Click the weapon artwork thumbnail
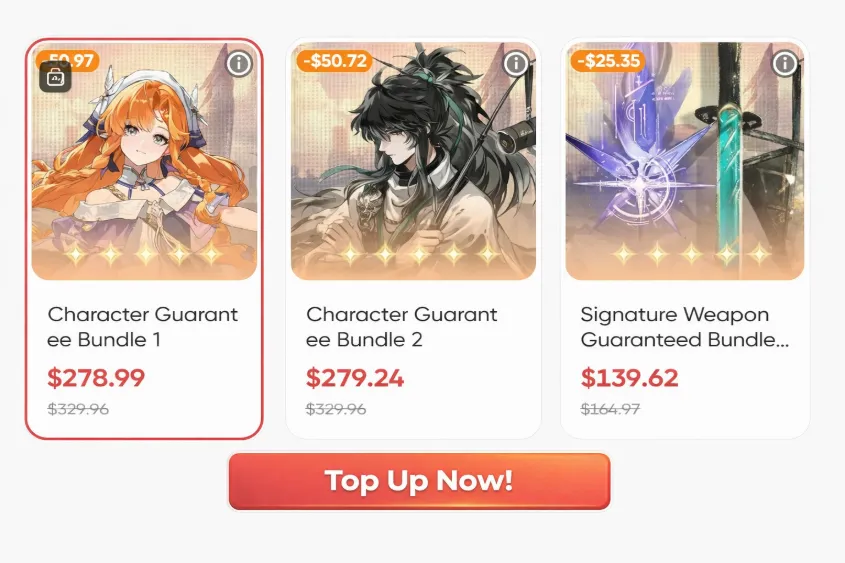 click(x=685, y=161)
